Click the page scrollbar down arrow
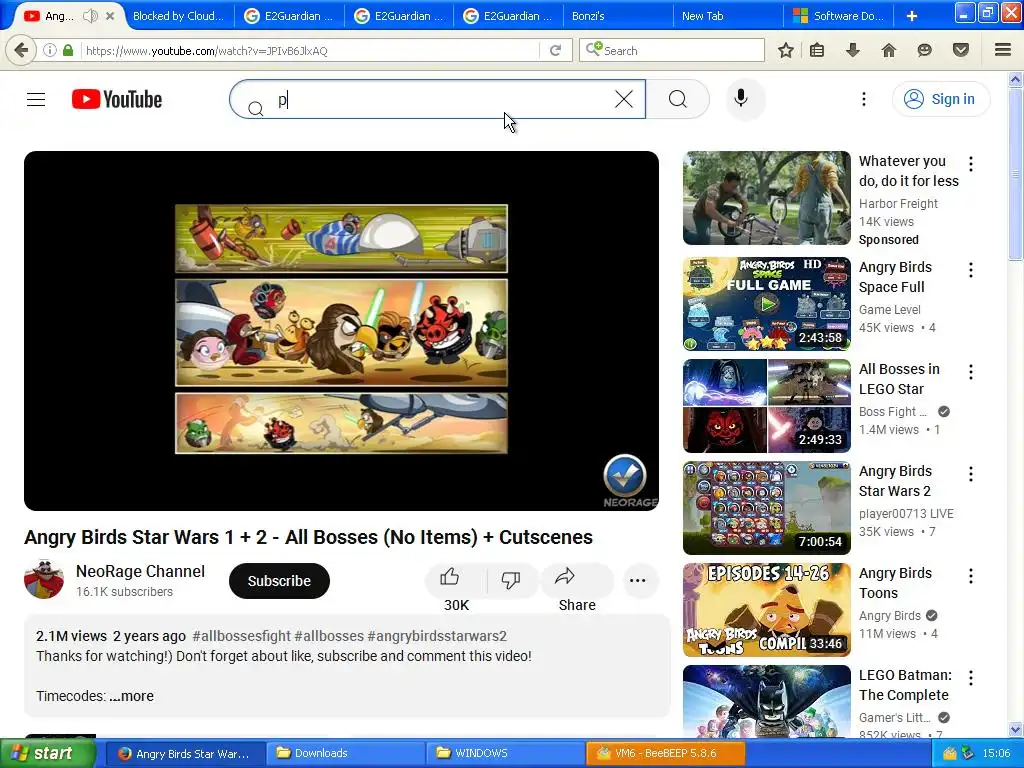This screenshot has width=1024, height=768. [1016, 729]
